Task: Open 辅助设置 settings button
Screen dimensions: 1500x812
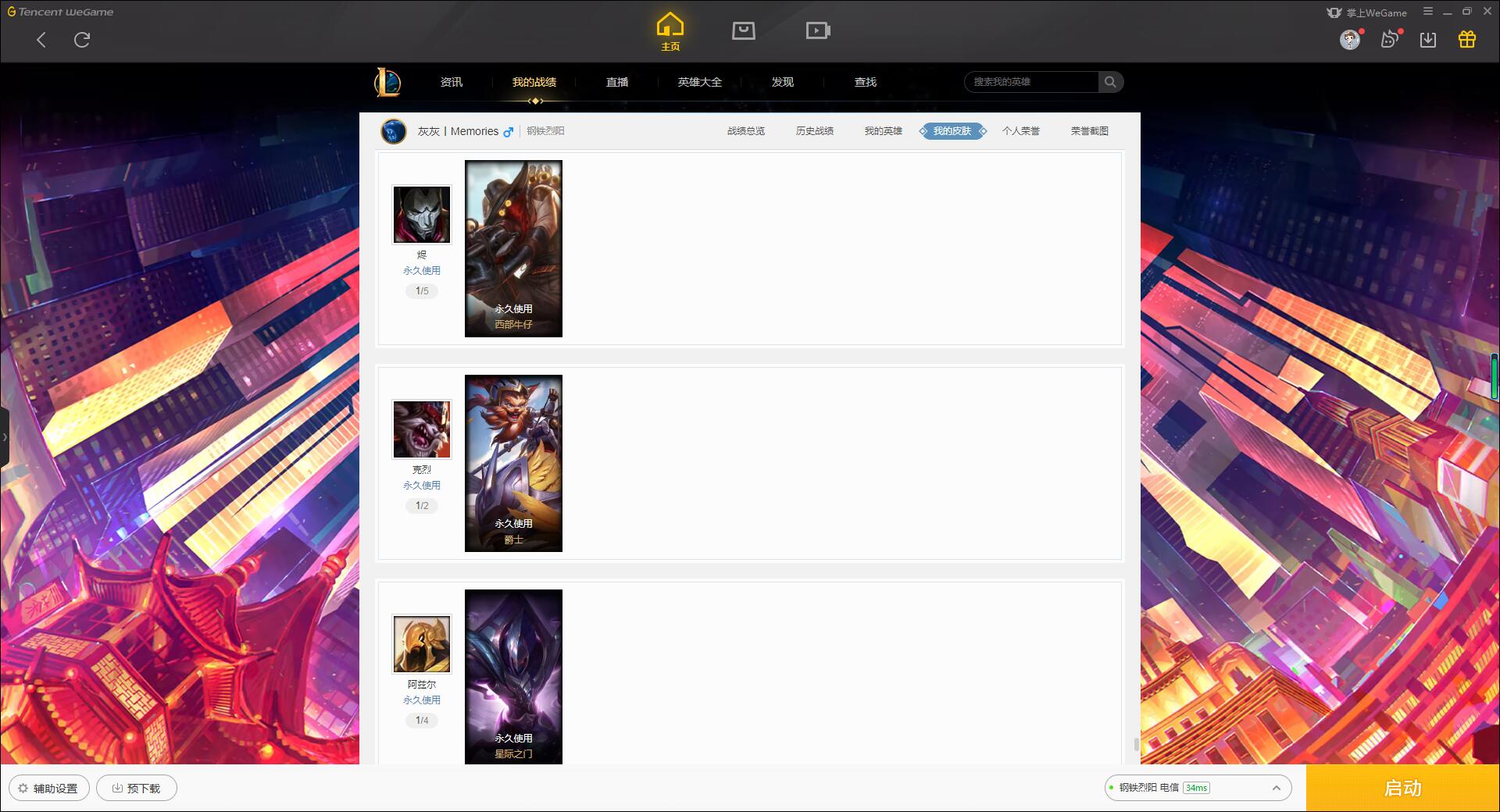Action: tap(48, 789)
